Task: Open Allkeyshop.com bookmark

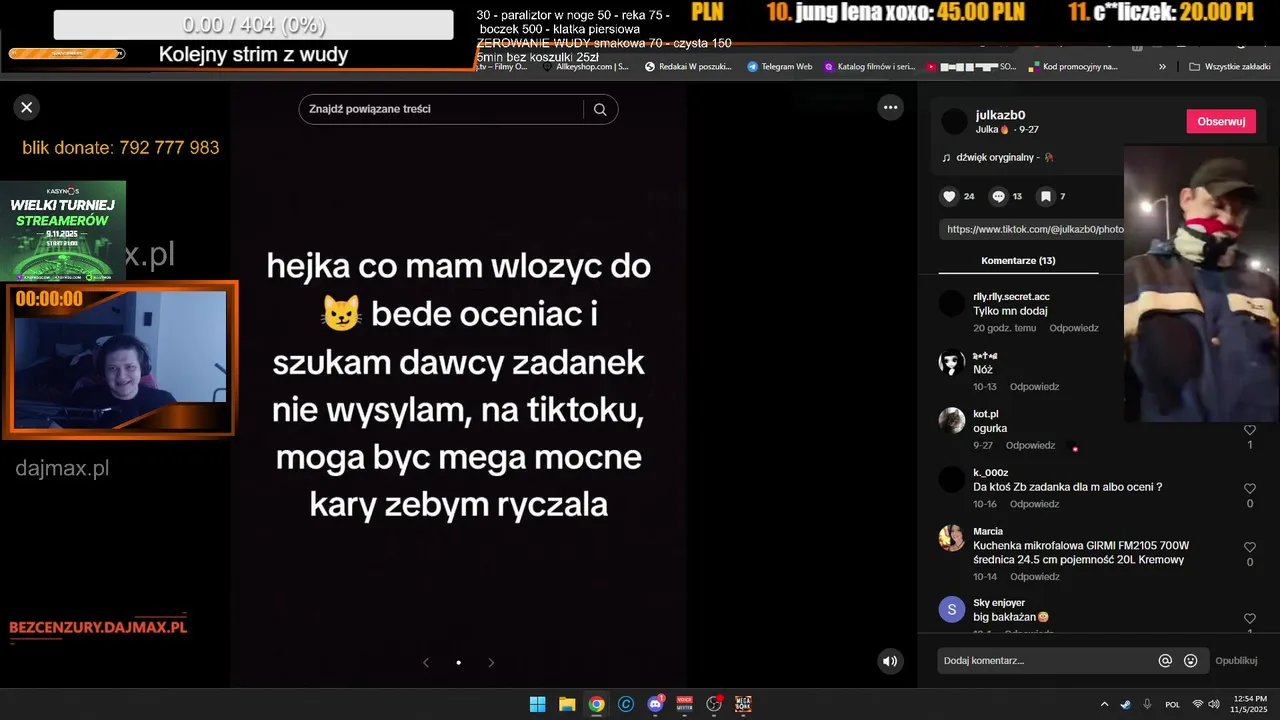Action: pos(585,67)
